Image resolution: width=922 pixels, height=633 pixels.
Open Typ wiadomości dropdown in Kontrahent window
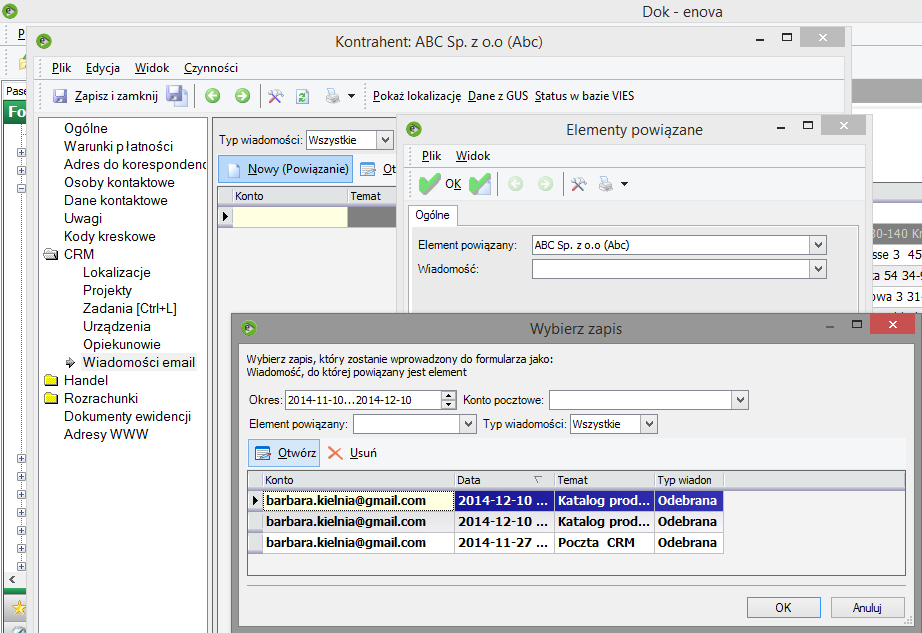pyautogui.click(x=385, y=140)
